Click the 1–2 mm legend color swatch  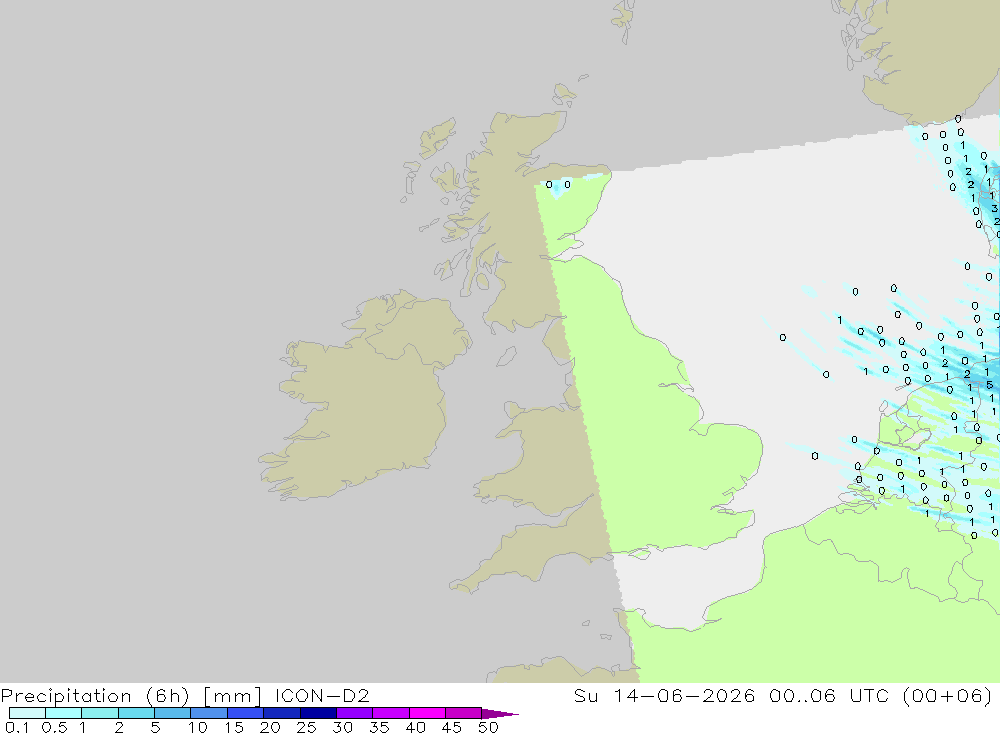[x=100, y=713]
